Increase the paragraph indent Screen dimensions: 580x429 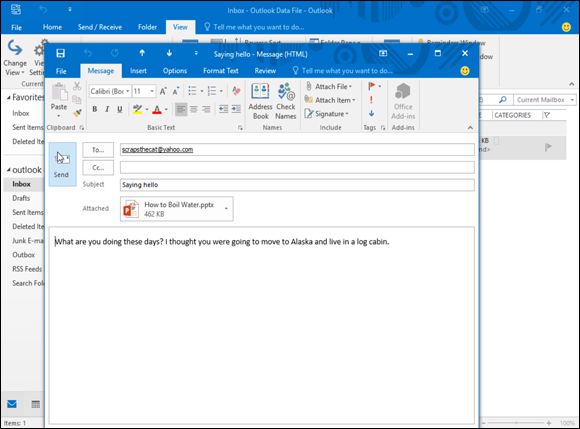(x=236, y=109)
